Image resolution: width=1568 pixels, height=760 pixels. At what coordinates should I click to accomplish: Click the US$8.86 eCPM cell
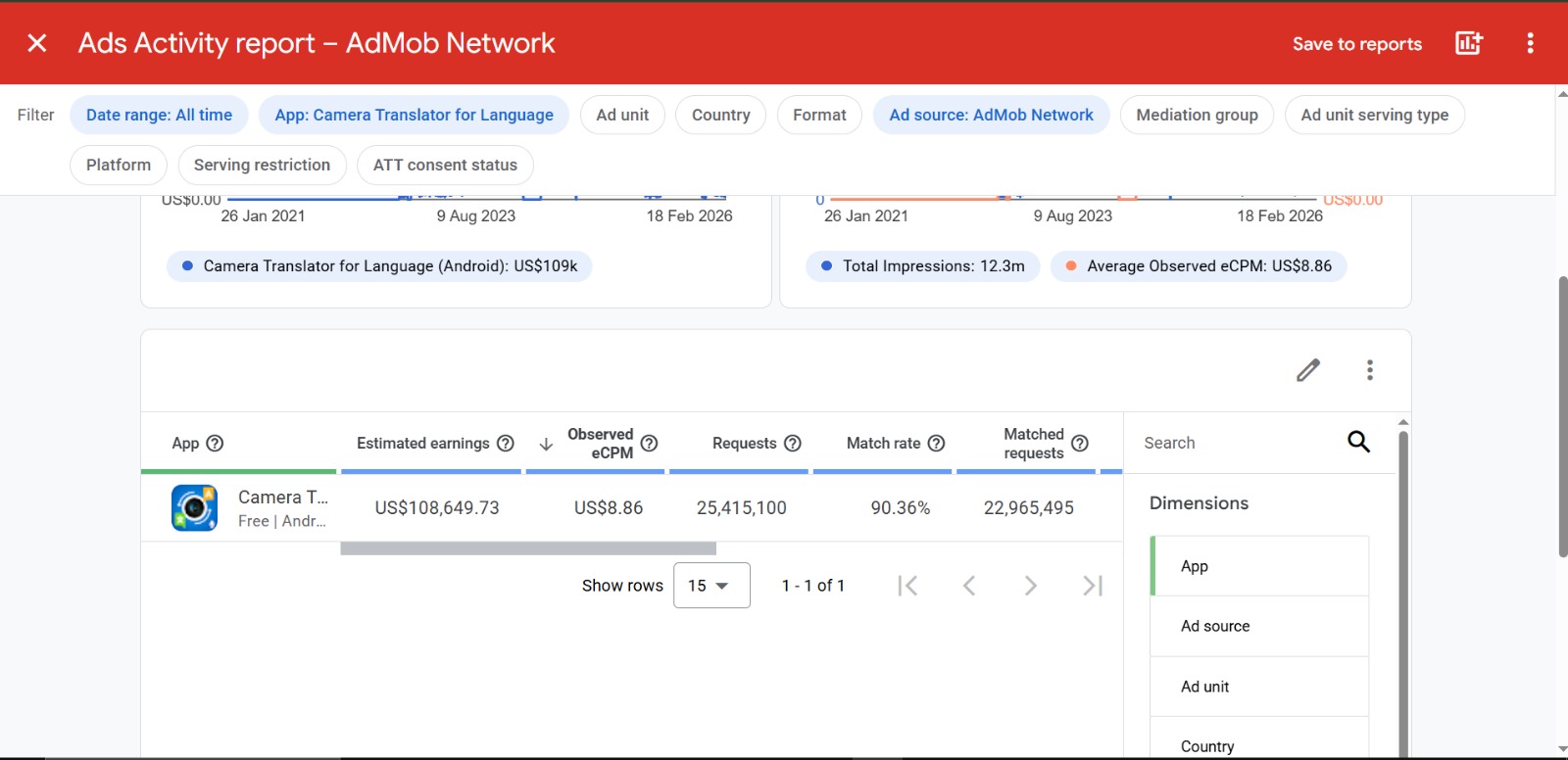click(x=609, y=507)
